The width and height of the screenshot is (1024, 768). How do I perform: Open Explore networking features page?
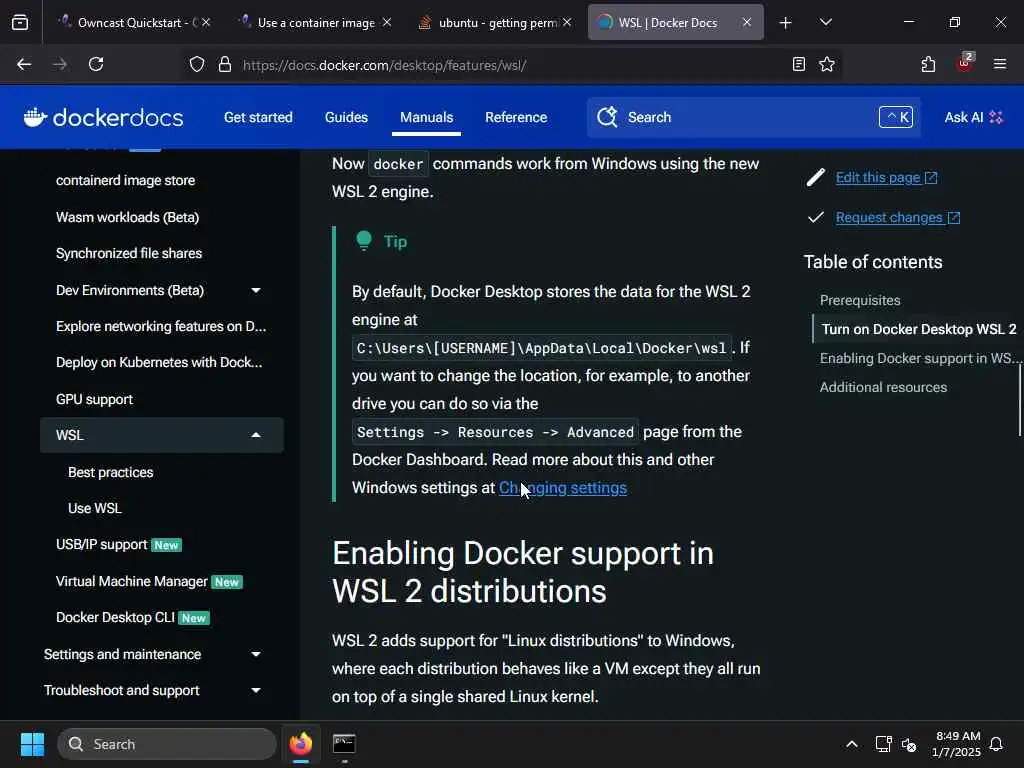[x=161, y=327]
